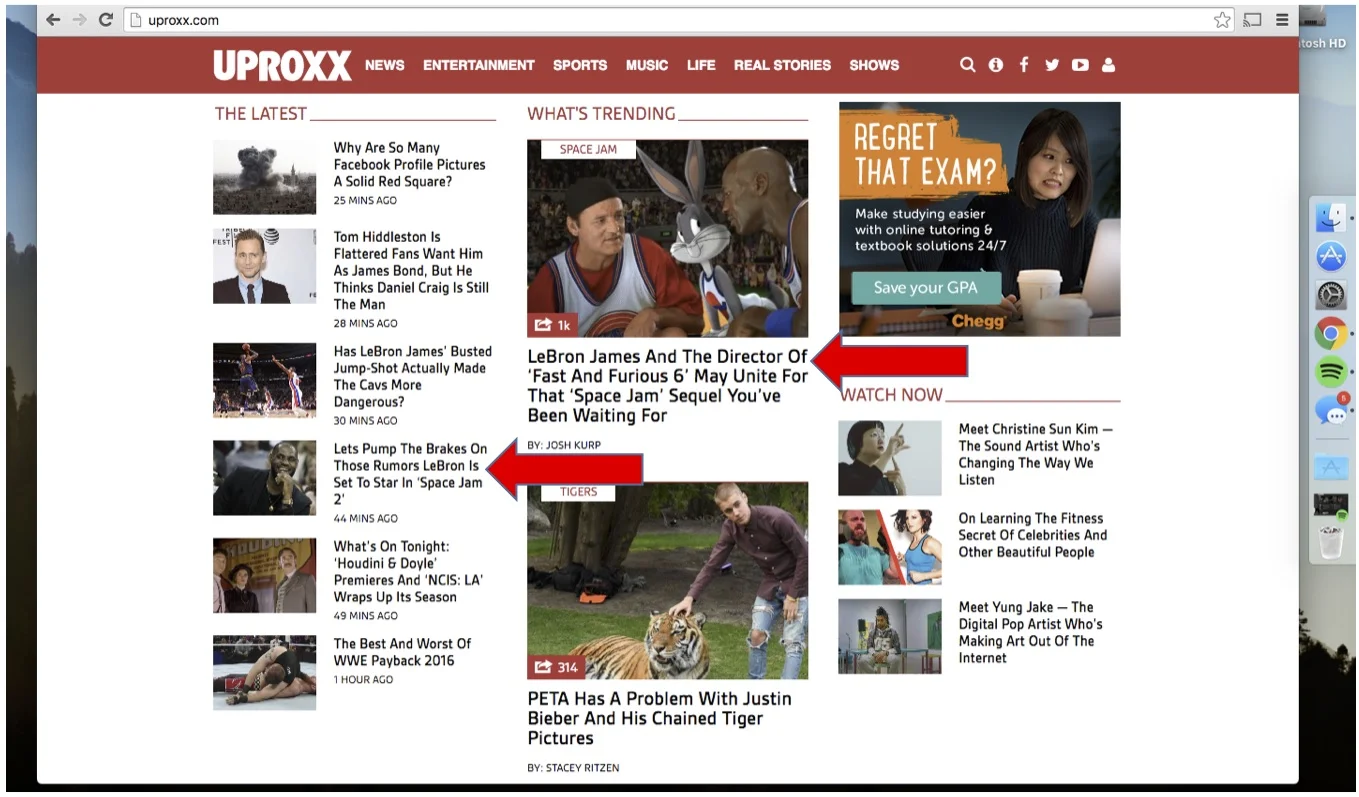Viewport: 1359px width, 797px height.
Task: Open What's On Tonight Houdini & Doyle article
Action: (x=409, y=572)
